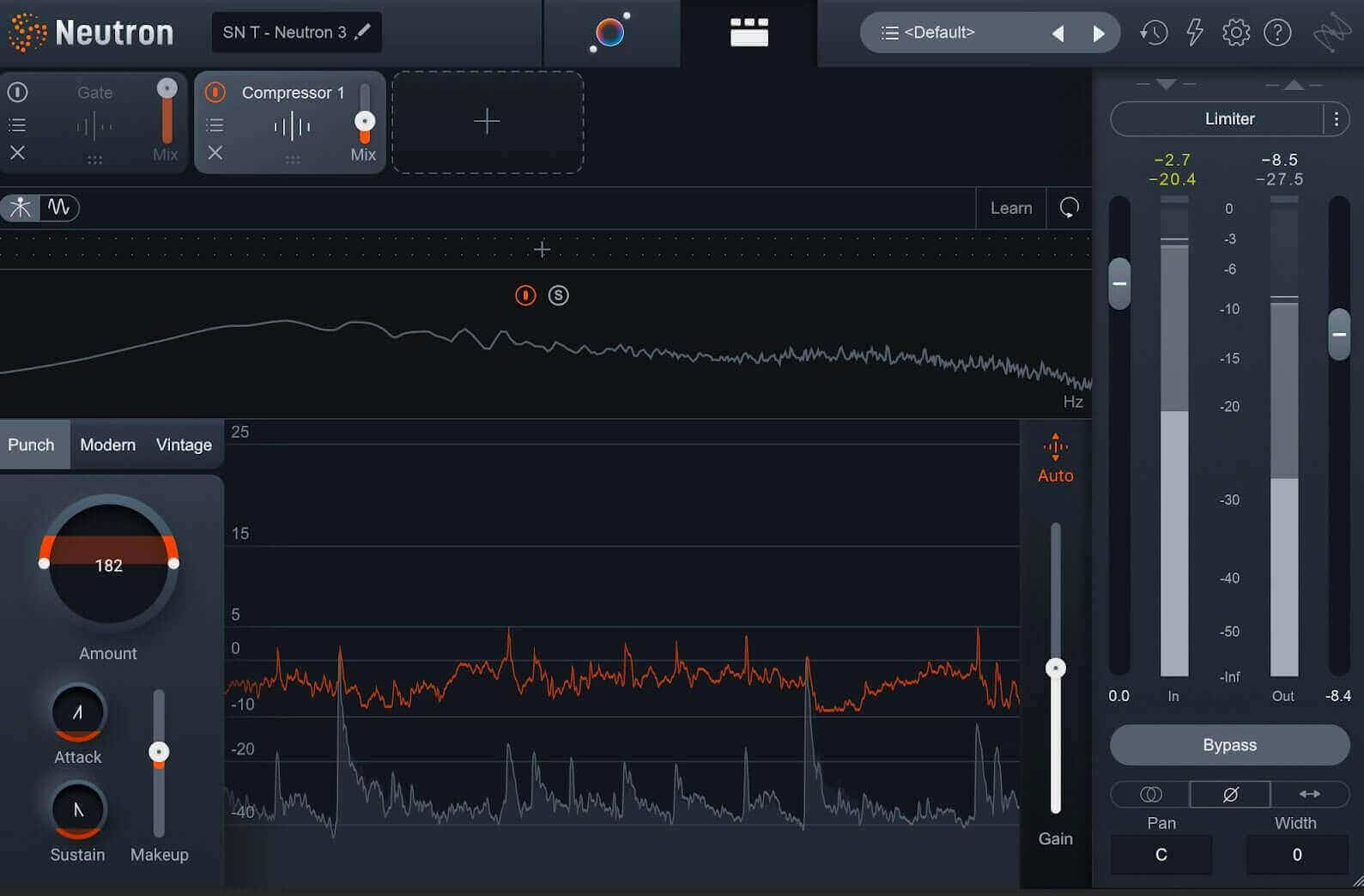Screen dimensions: 1364x896
Task: Switch to the waveform view icon
Action: tap(59, 208)
